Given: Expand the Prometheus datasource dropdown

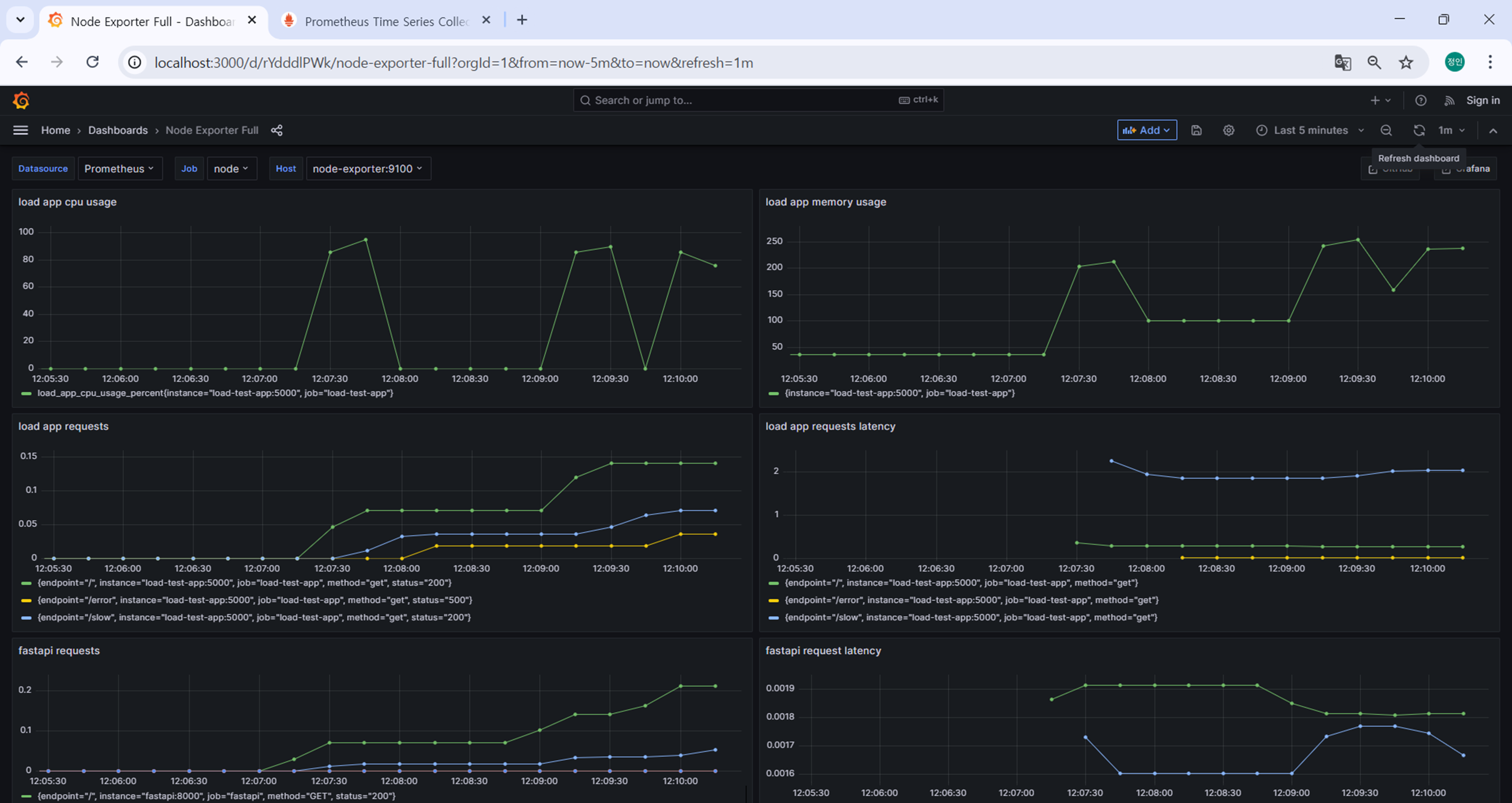Looking at the screenshot, I should point(119,168).
